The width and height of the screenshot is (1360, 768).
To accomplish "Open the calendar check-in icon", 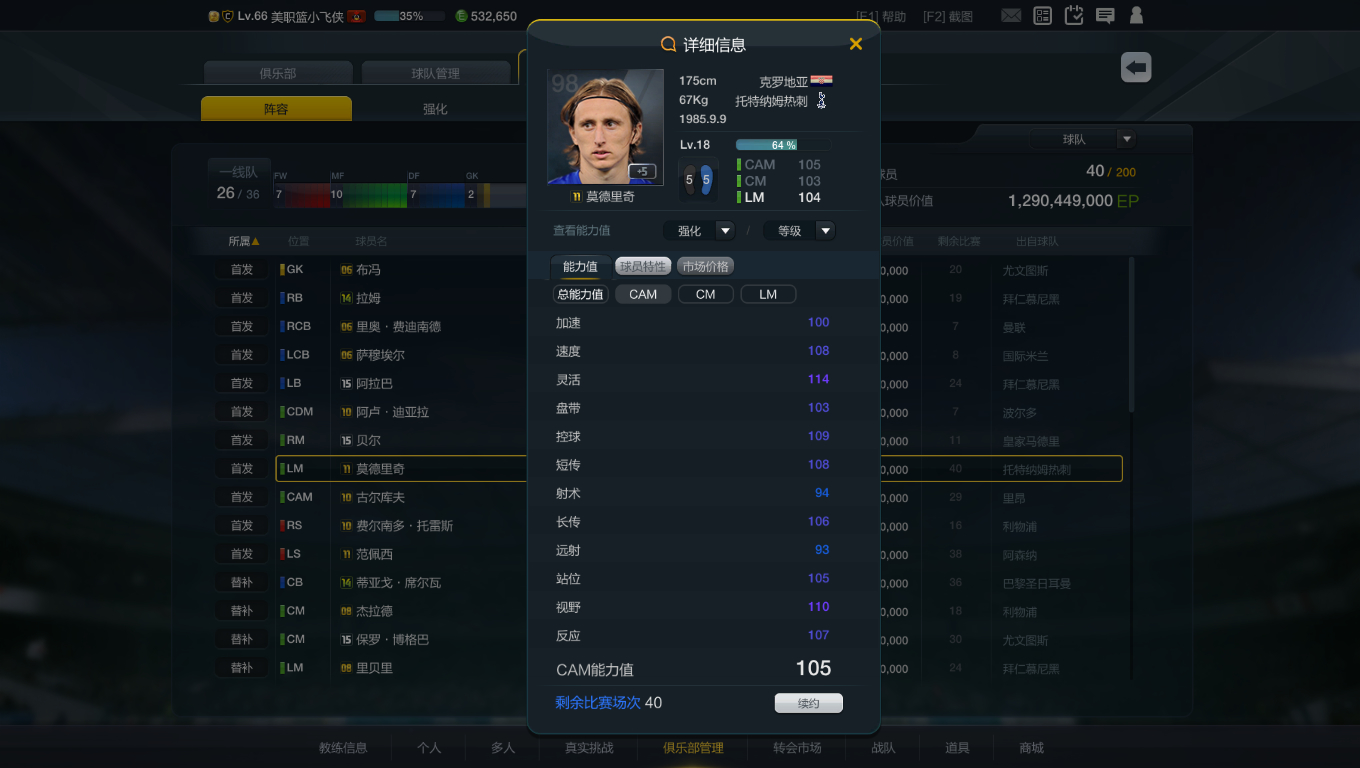I will (x=1074, y=15).
